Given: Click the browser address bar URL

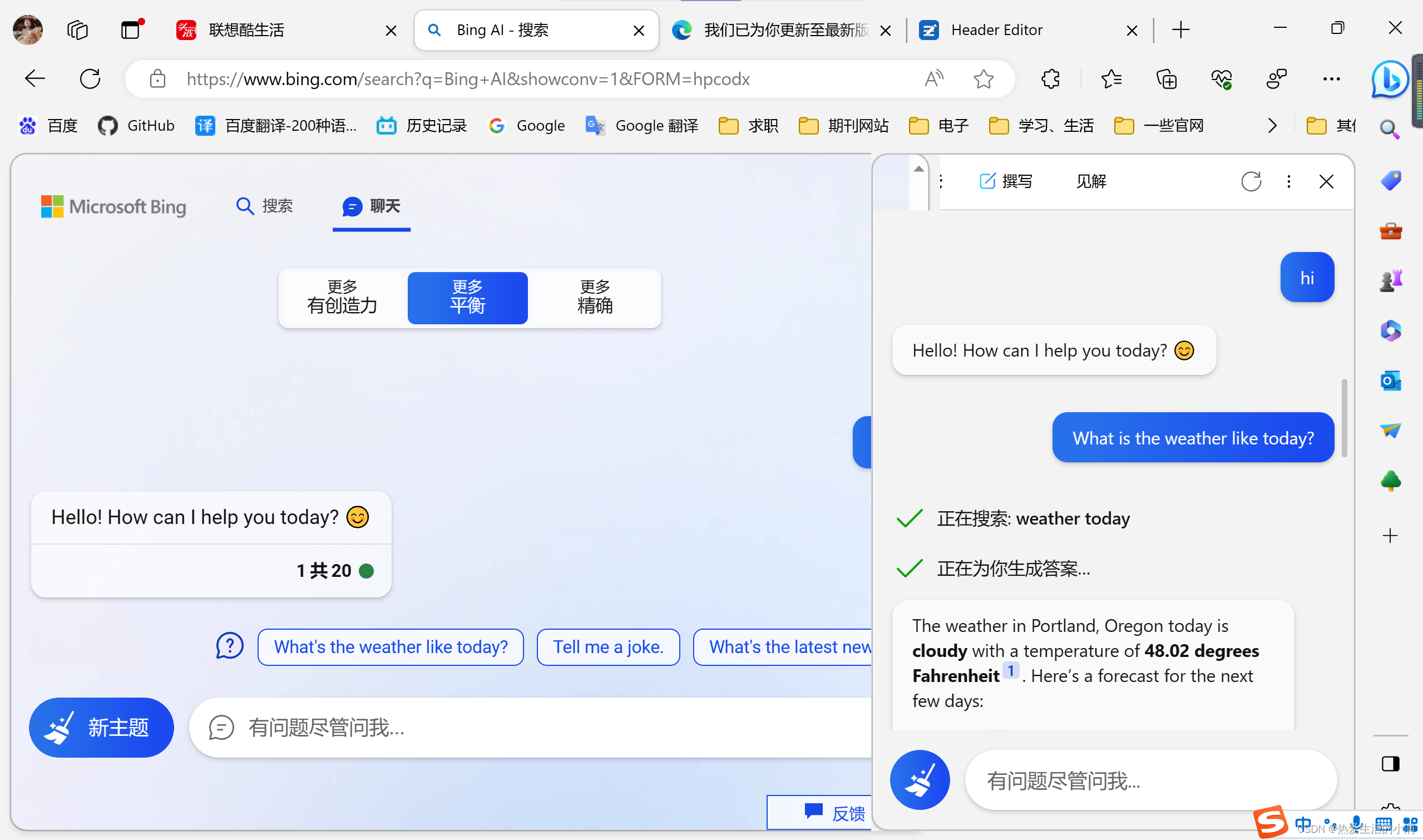Looking at the screenshot, I should pos(468,78).
